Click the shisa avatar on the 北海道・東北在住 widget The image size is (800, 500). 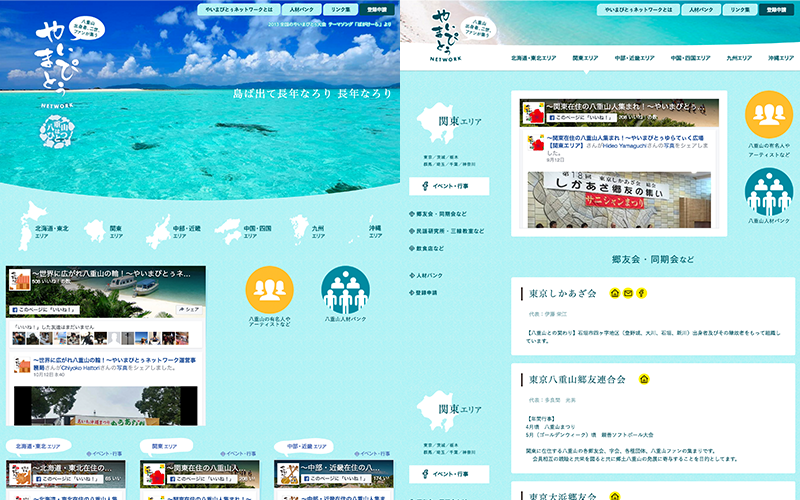click(20, 474)
